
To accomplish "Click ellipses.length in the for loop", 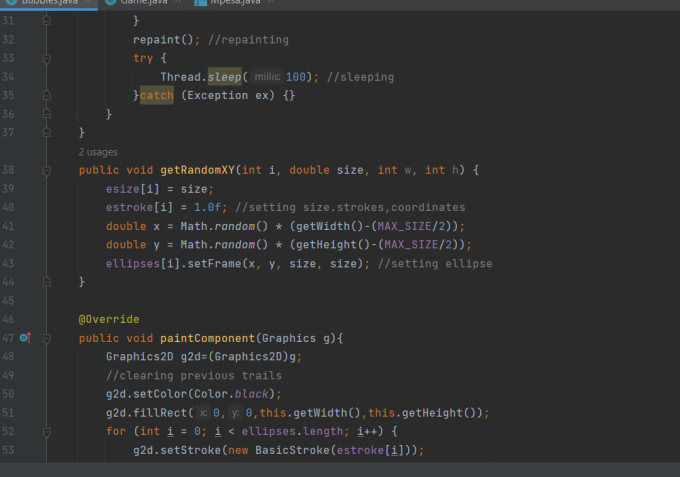I will (292, 431).
